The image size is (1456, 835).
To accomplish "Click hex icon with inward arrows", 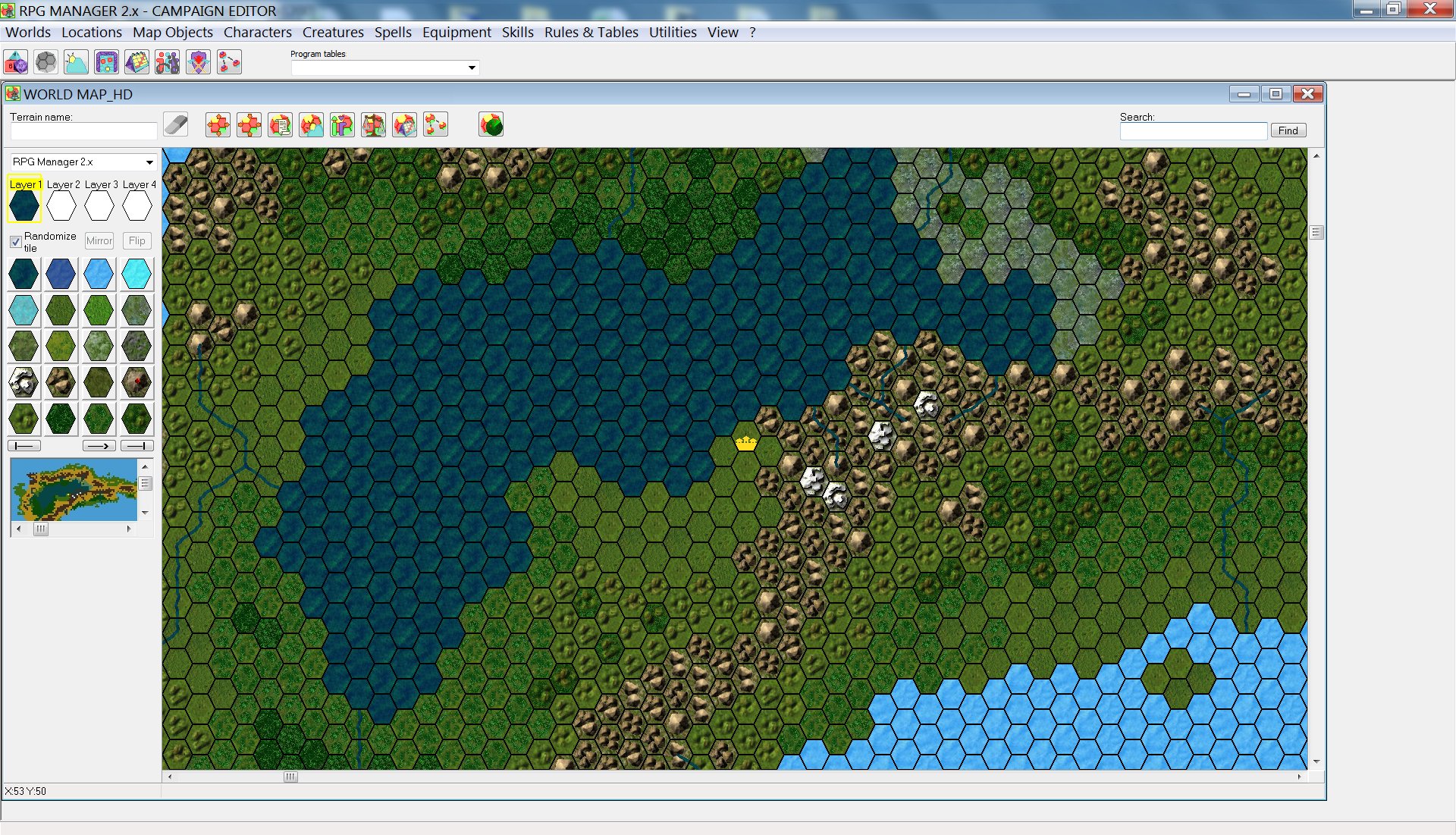I will 249,124.
